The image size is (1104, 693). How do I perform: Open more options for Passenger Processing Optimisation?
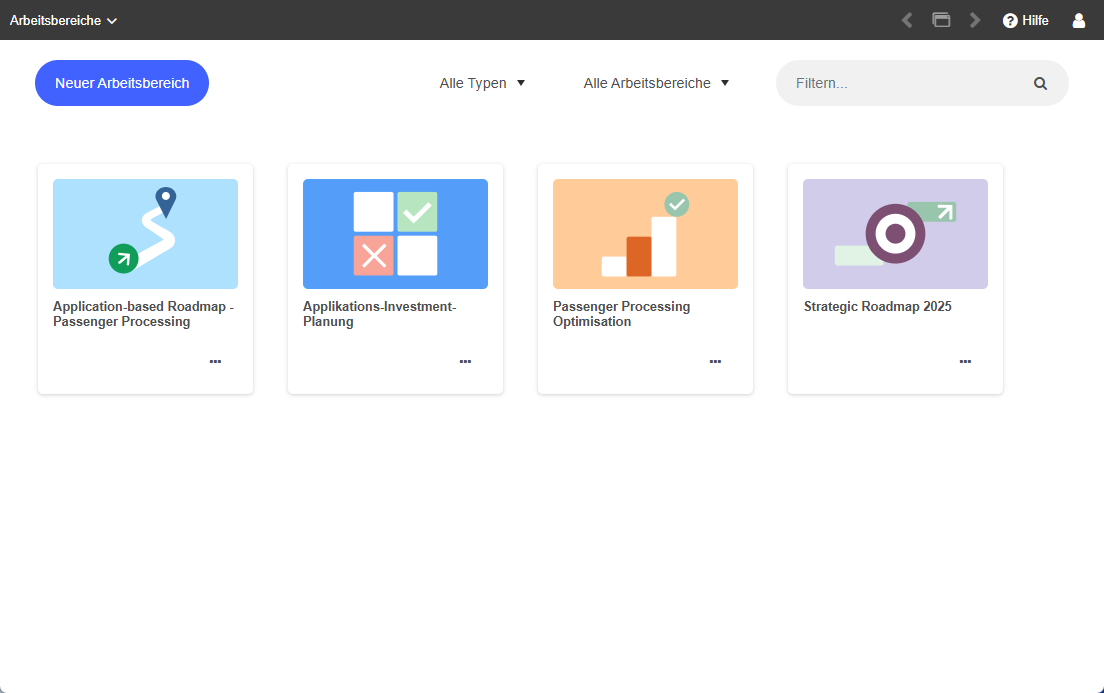tap(715, 361)
